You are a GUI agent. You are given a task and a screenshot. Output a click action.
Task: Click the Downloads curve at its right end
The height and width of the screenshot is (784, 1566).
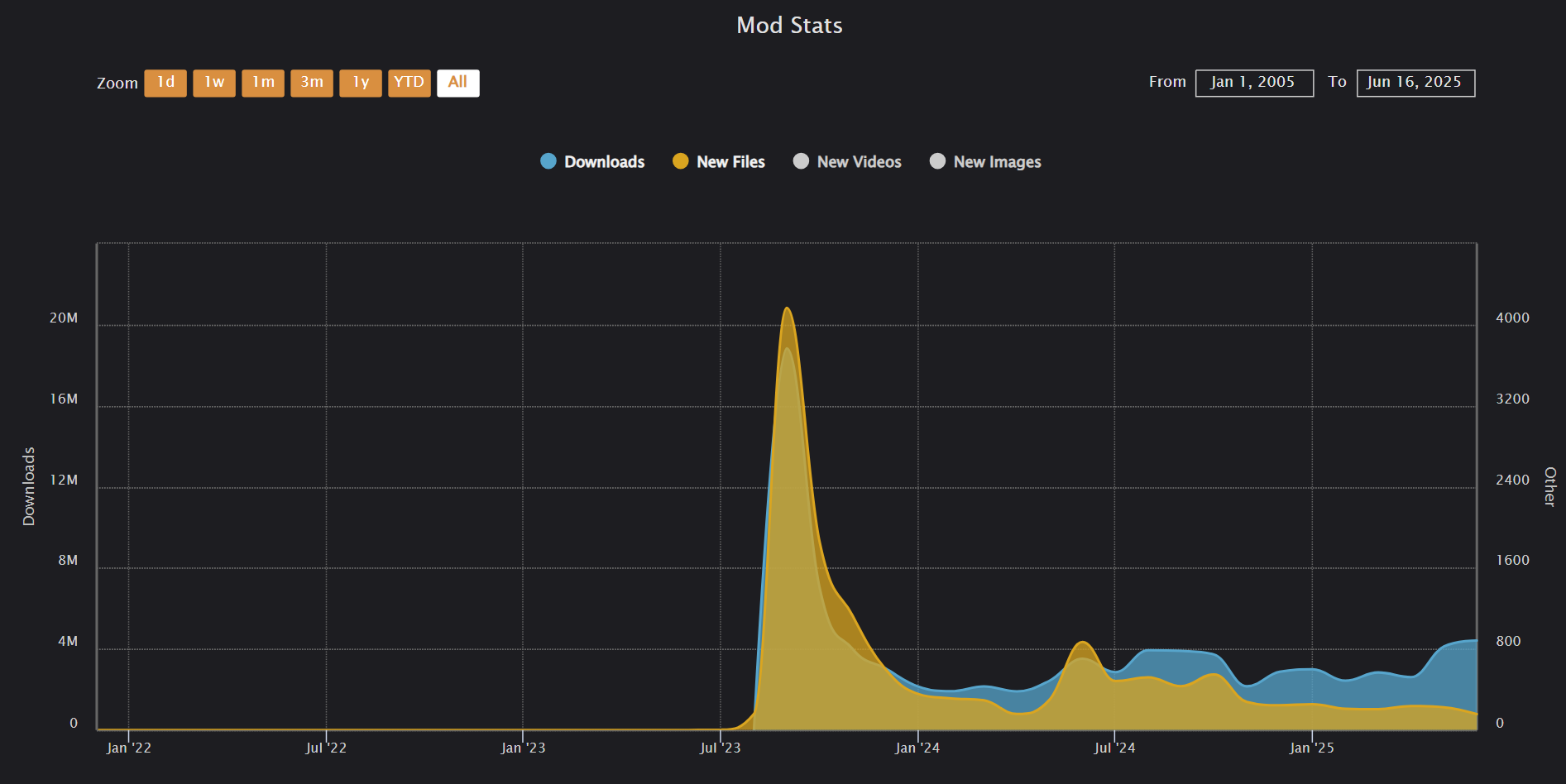1474,640
